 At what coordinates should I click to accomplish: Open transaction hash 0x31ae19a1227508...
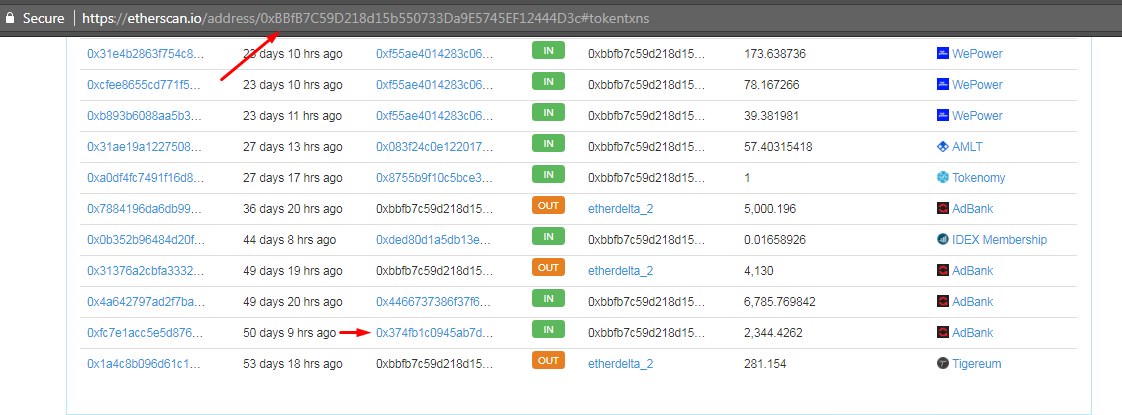pos(145,147)
